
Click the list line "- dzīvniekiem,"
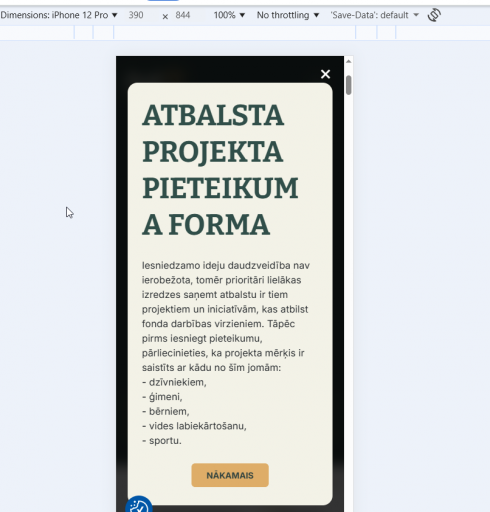coord(174,382)
